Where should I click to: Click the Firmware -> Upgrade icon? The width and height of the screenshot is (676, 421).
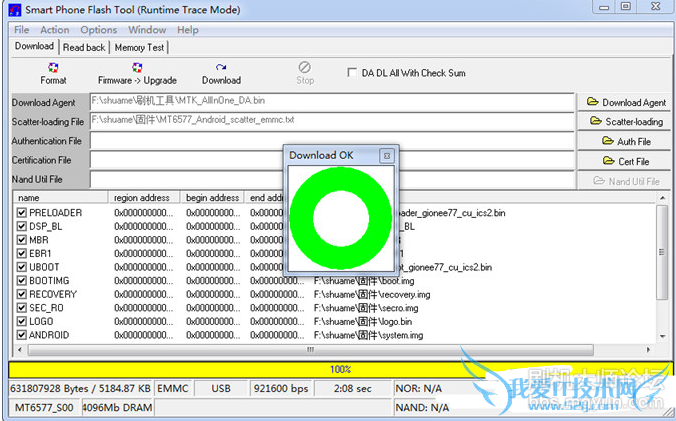pyautogui.click(x=137, y=68)
